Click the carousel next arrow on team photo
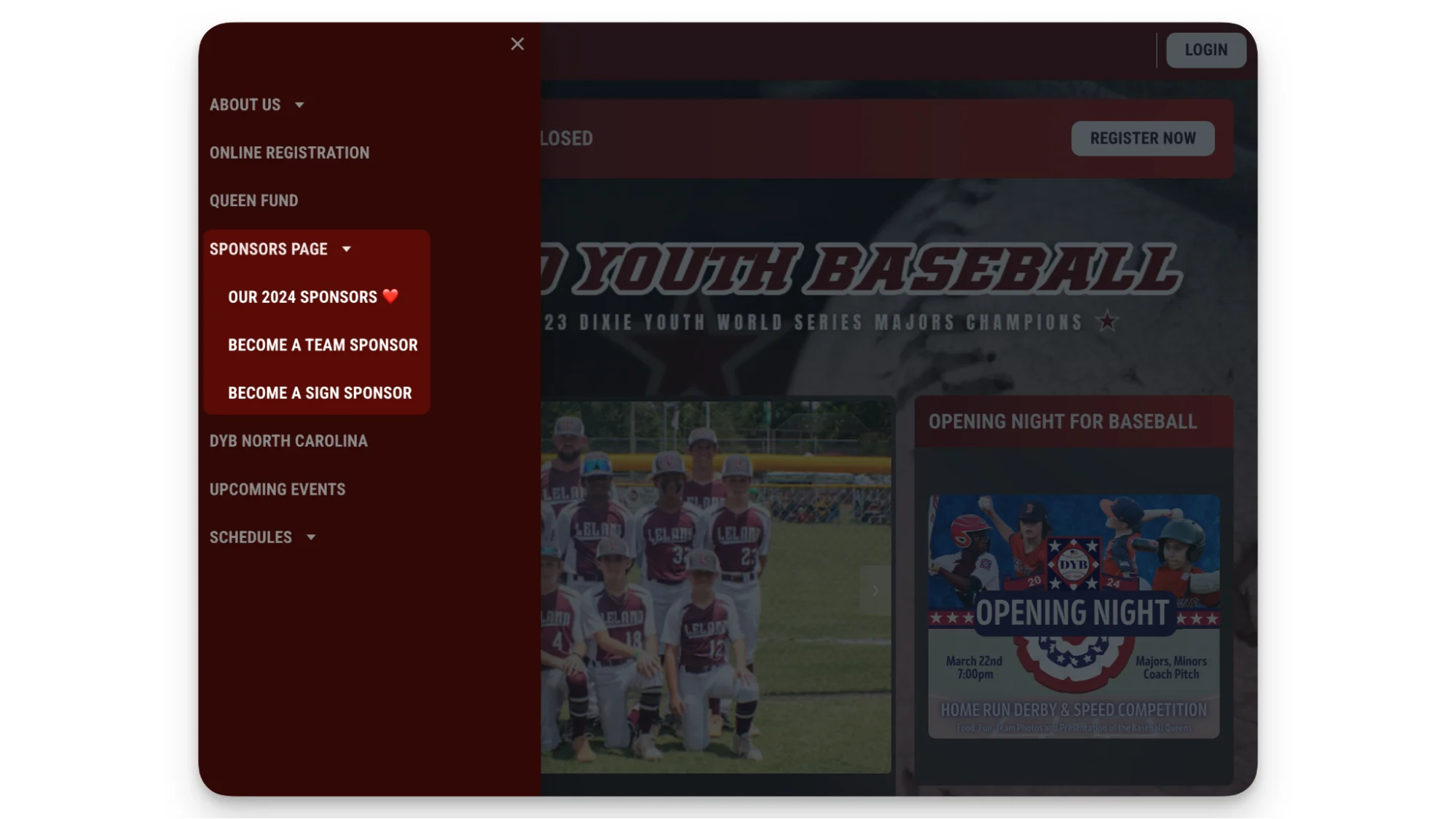Viewport: 1456px width, 819px height. tap(875, 591)
